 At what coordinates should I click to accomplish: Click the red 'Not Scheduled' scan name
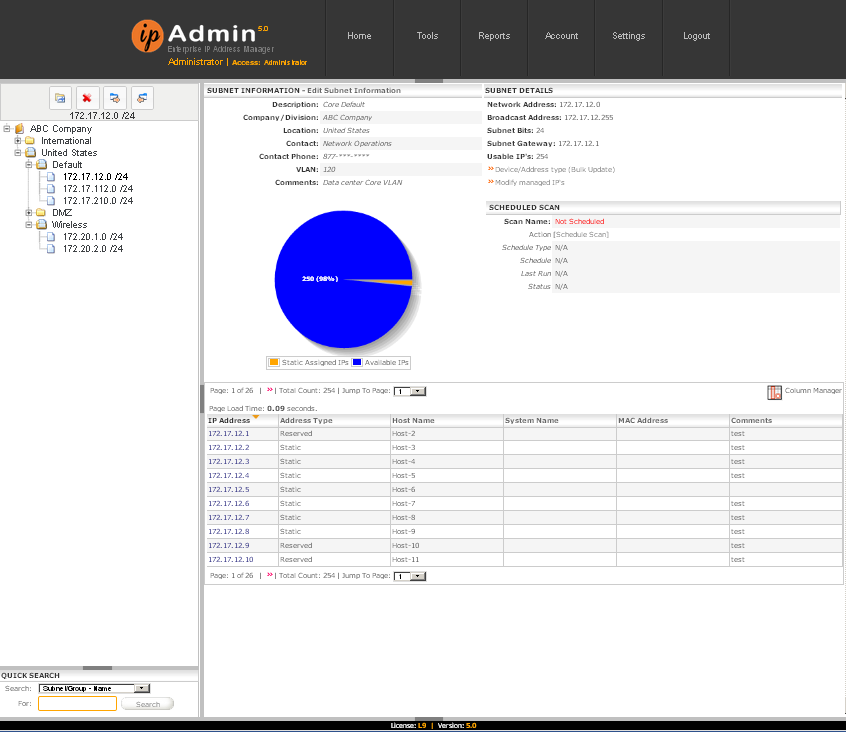tap(579, 222)
